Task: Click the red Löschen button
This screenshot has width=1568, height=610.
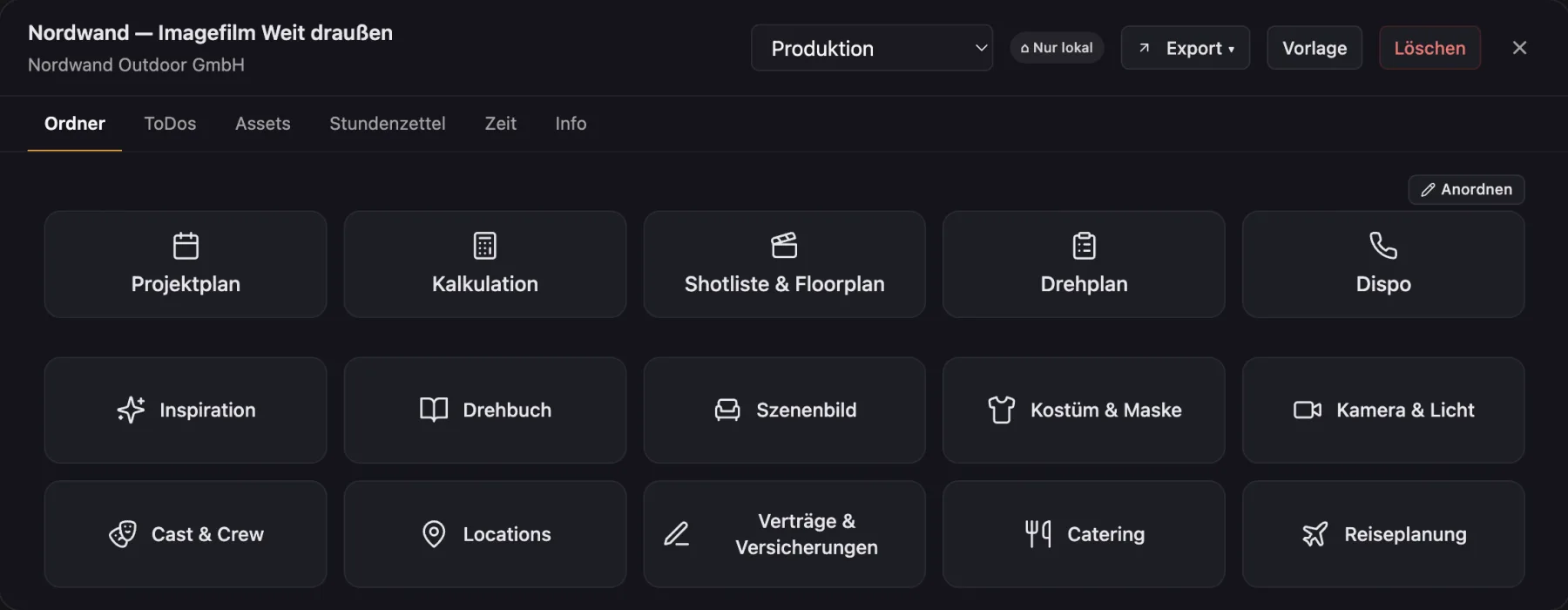Action: (1429, 48)
